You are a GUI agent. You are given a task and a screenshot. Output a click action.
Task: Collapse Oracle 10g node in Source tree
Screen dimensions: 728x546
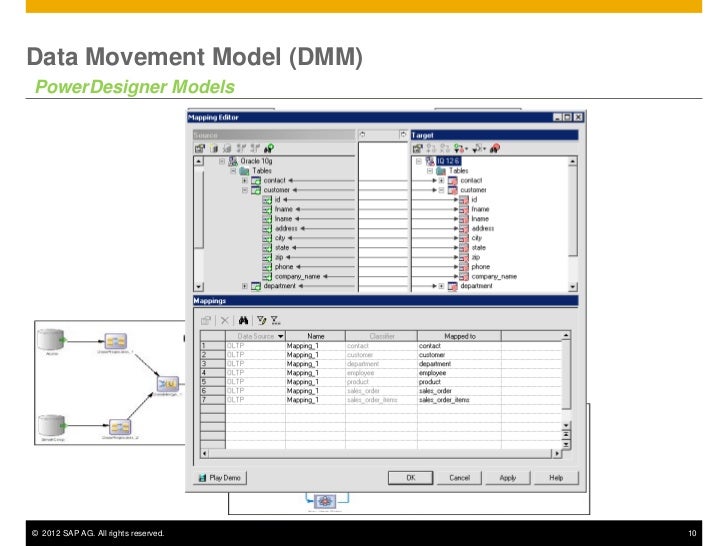point(222,161)
